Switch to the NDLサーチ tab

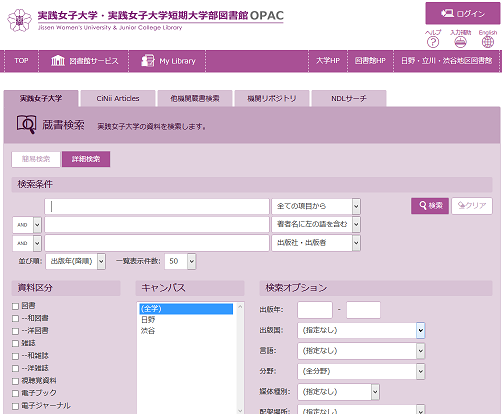pos(349,98)
